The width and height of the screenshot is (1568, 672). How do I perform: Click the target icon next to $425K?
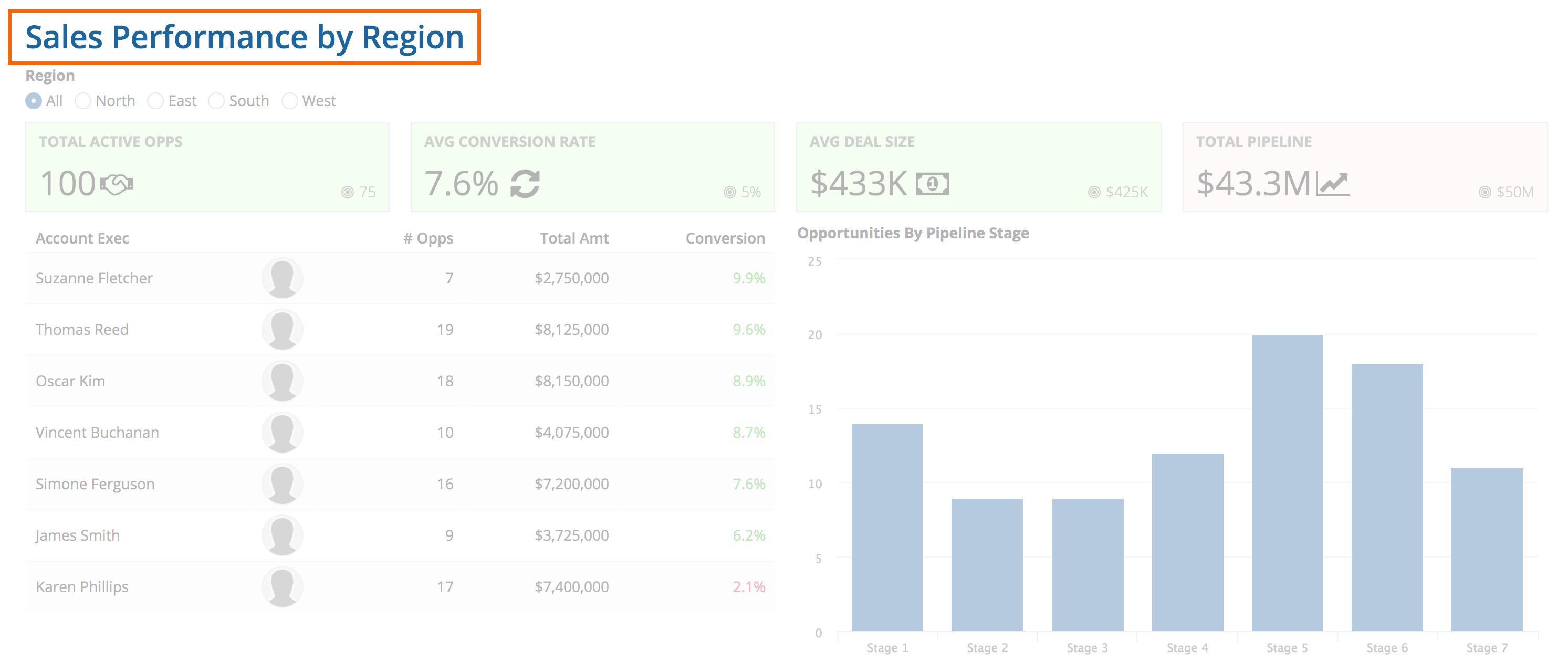[x=1094, y=192]
